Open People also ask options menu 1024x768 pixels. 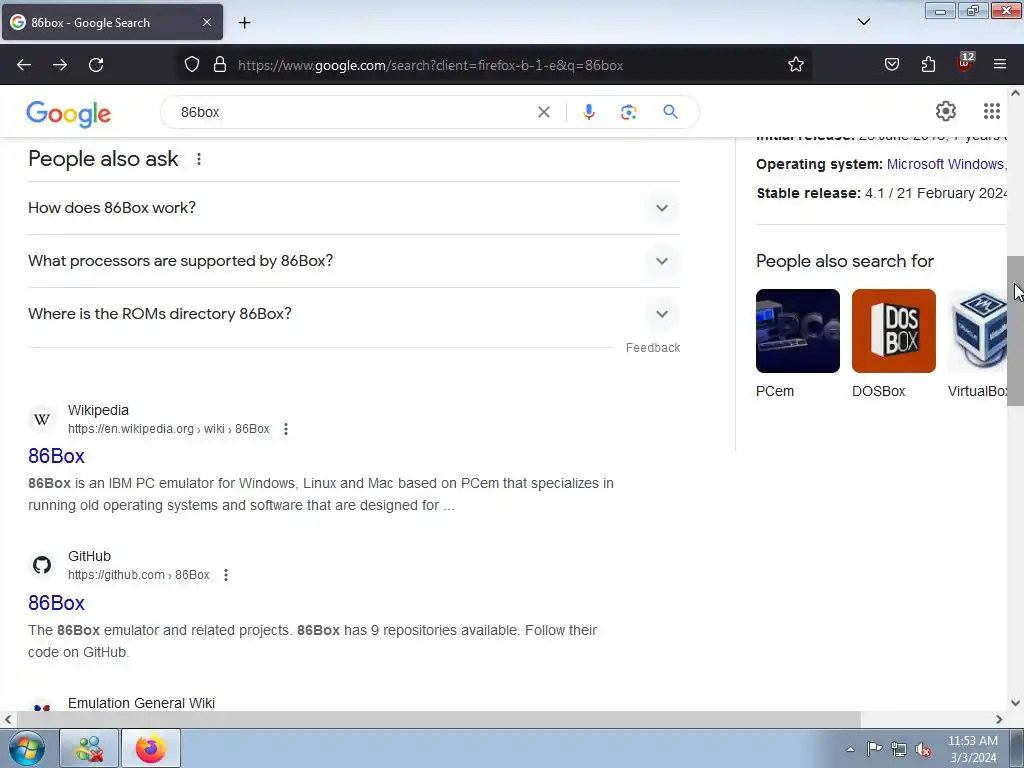click(x=199, y=159)
